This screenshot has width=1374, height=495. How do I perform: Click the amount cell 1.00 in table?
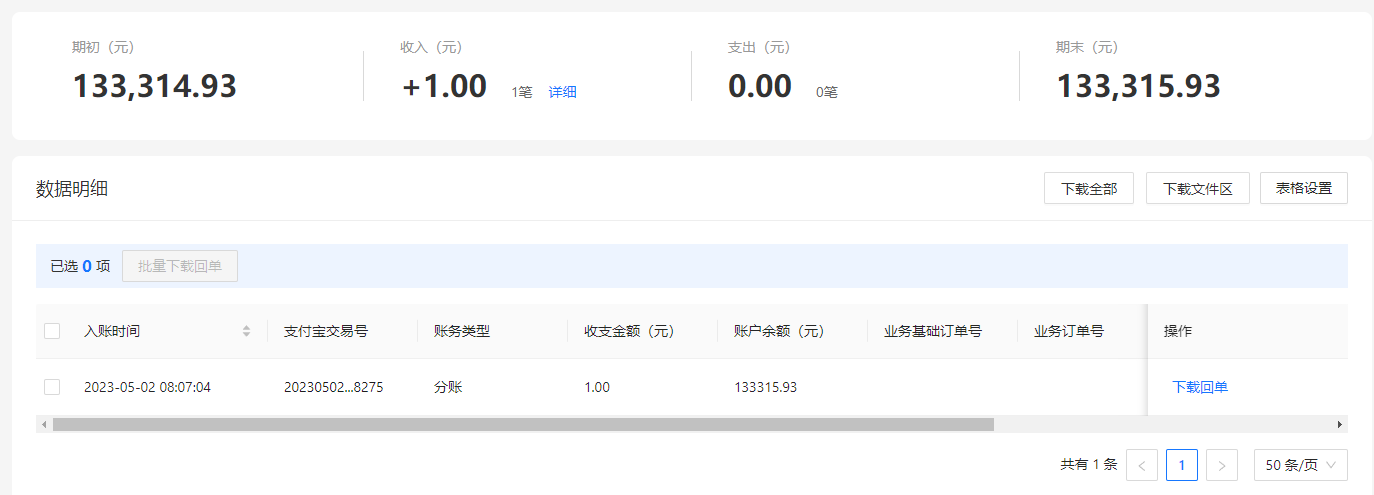(x=597, y=387)
